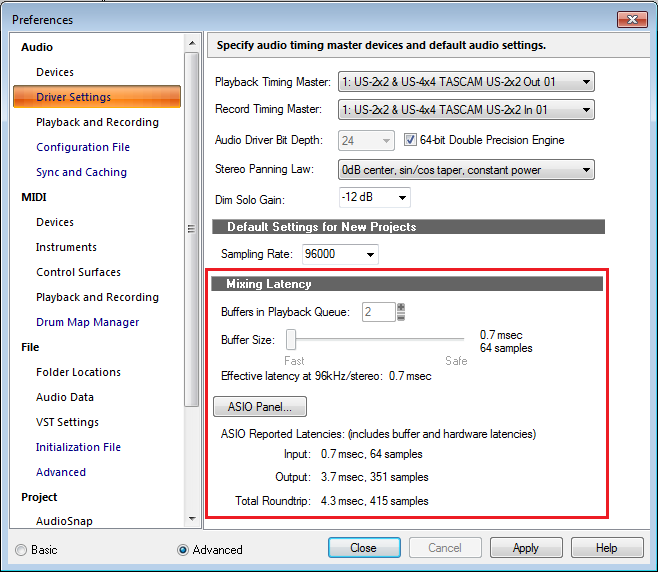Image resolution: width=658 pixels, height=572 pixels.
Task: Open Audio Data settings
Action: (x=65, y=397)
